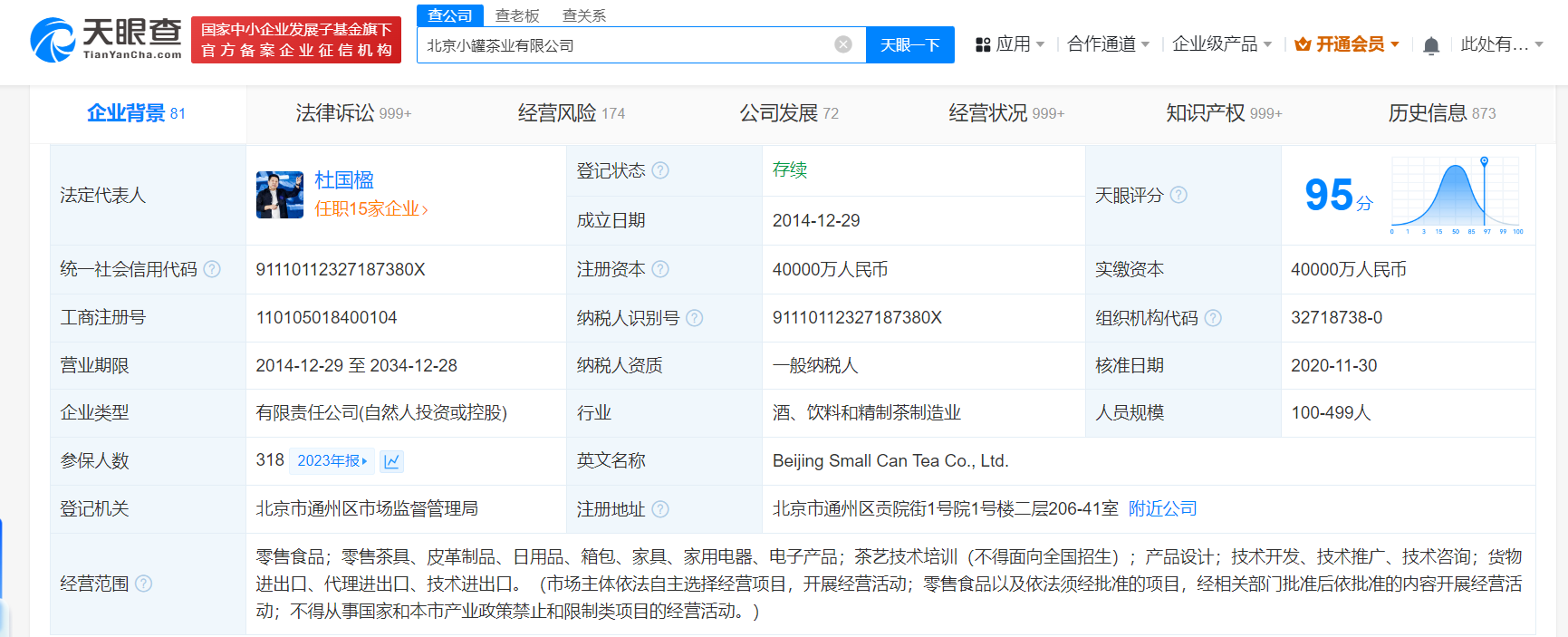The image size is (1568, 637).
Task: Expand the 合作通道 dropdown
Action: tap(1109, 44)
